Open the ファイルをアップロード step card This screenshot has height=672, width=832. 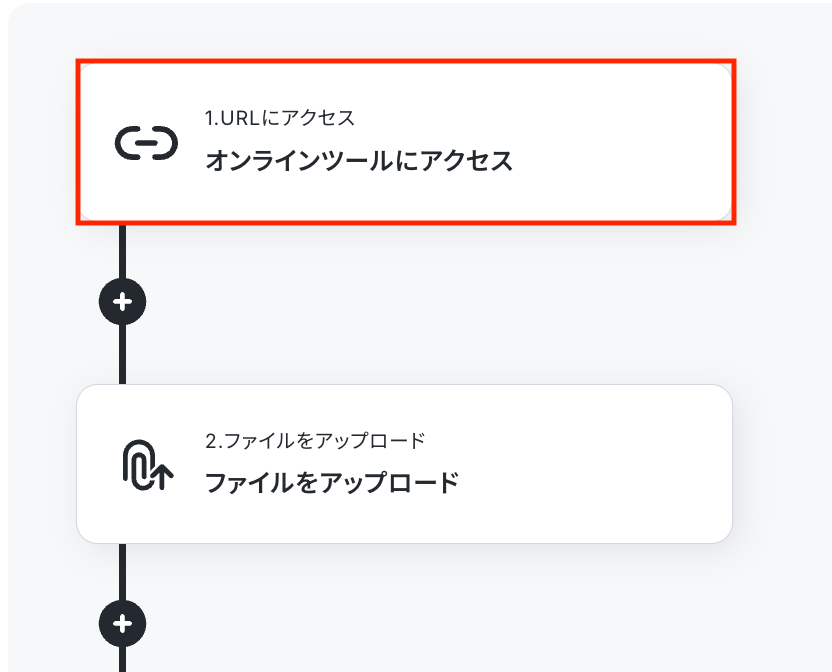(404, 464)
